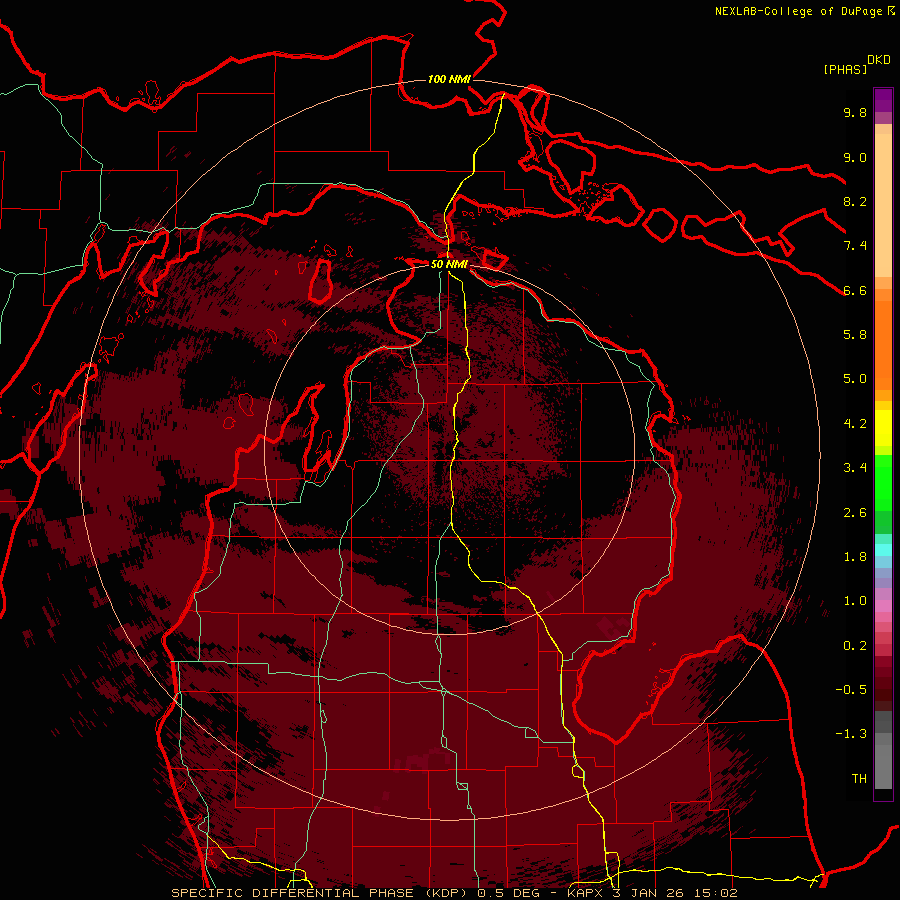
Task: Click the 6.6 scale value
Action: click(855, 290)
